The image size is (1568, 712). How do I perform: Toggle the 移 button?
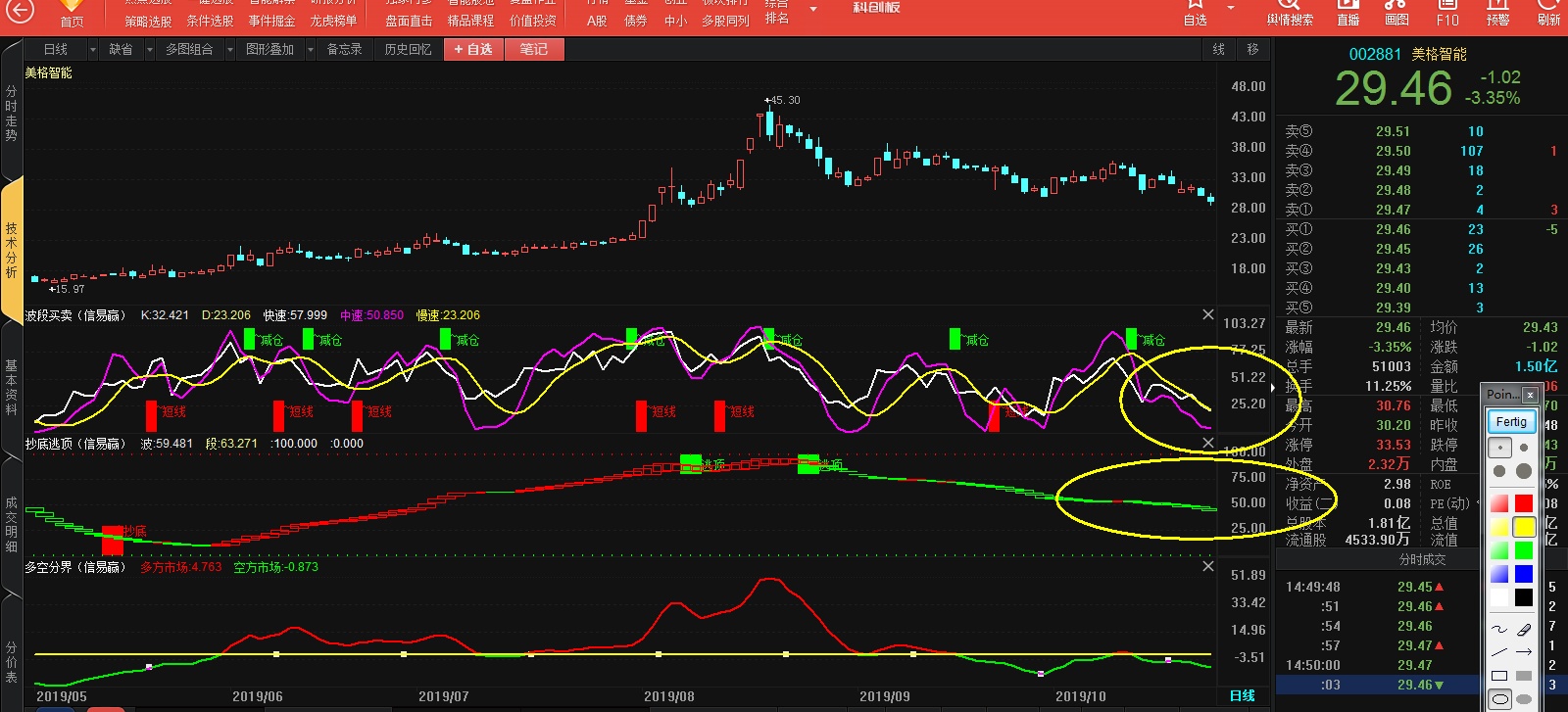pyautogui.click(x=1252, y=49)
